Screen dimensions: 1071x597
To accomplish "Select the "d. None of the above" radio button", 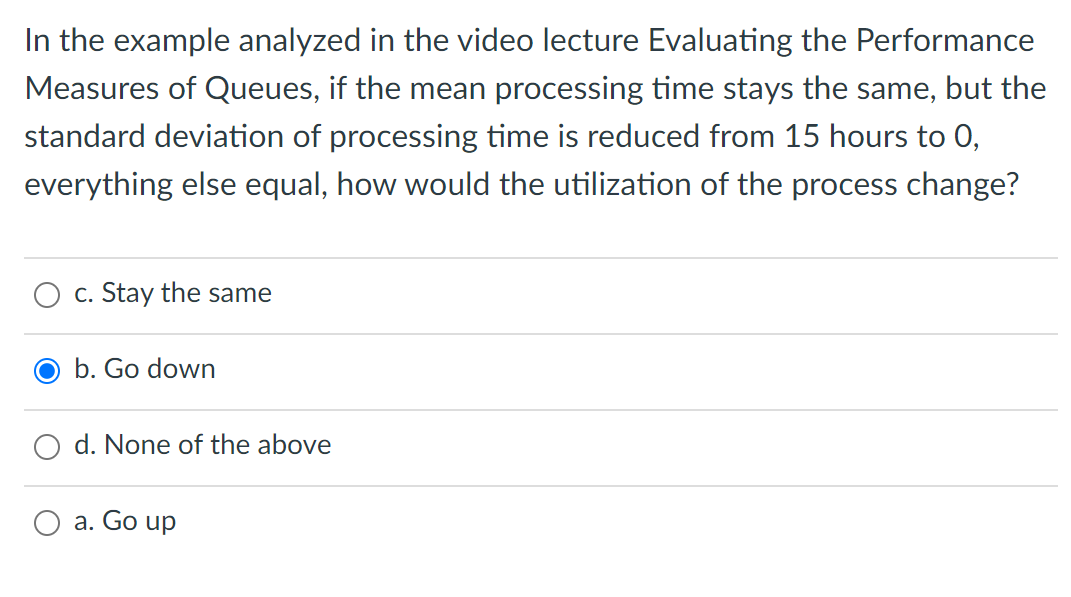I will point(46,446).
